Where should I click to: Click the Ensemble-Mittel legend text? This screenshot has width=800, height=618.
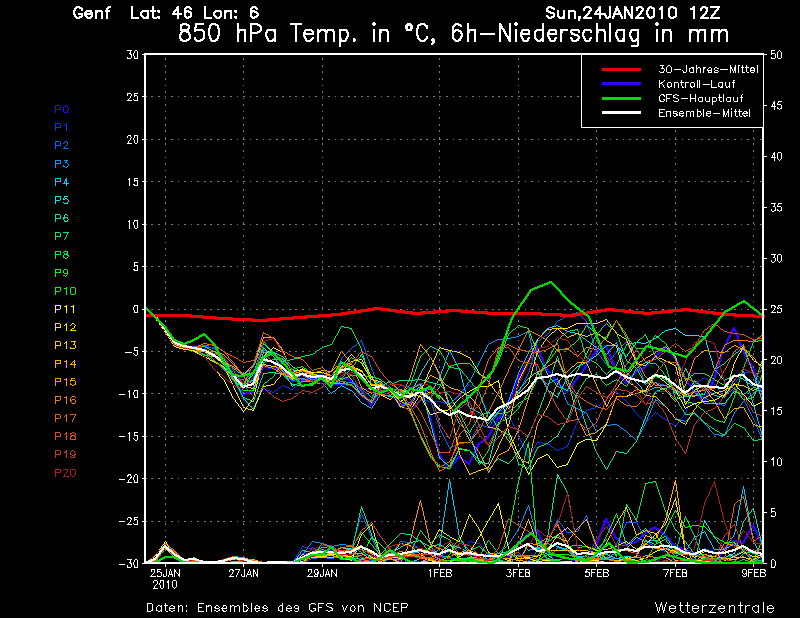pos(704,113)
